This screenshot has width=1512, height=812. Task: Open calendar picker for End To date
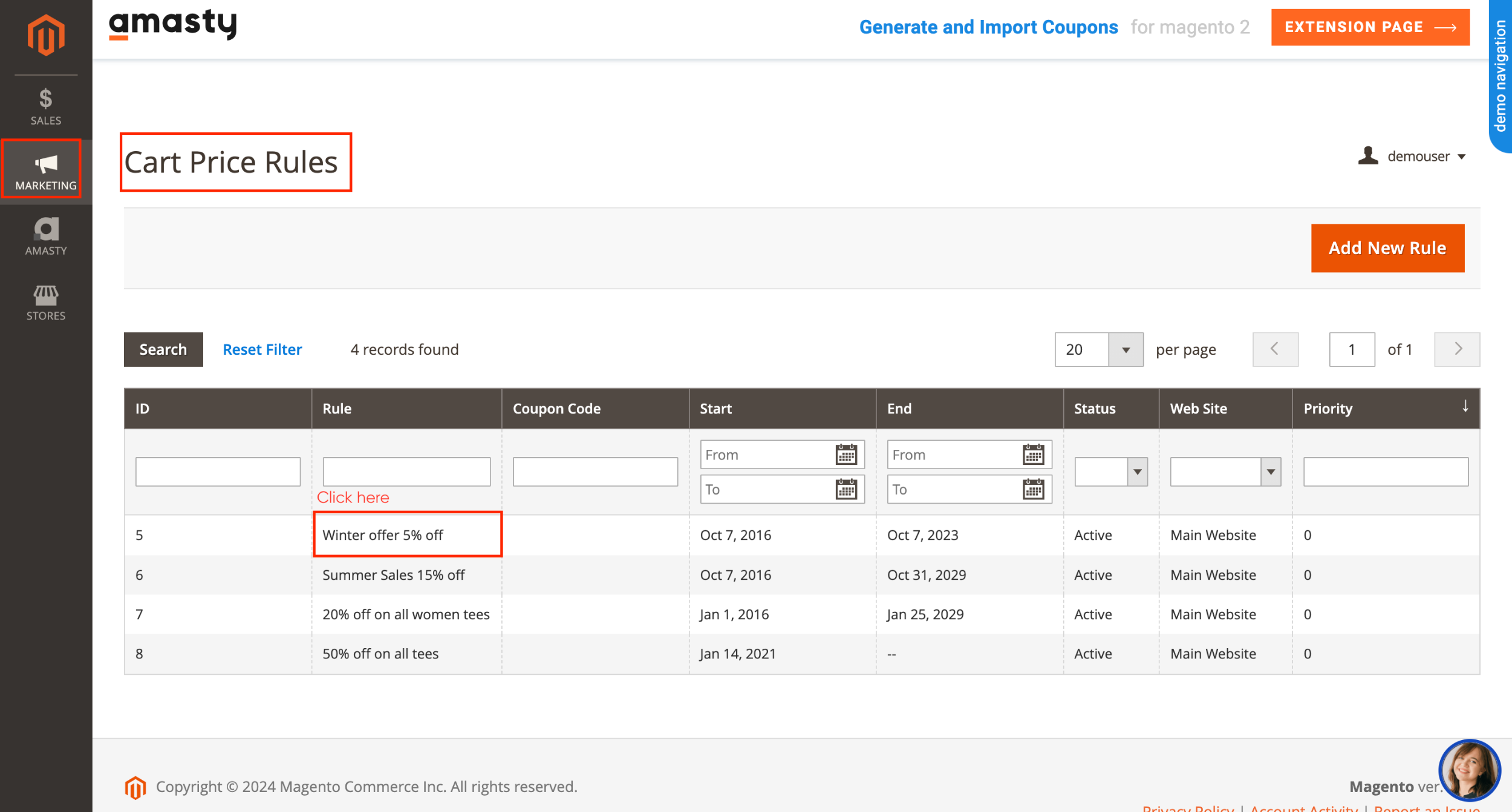pyautogui.click(x=1033, y=489)
